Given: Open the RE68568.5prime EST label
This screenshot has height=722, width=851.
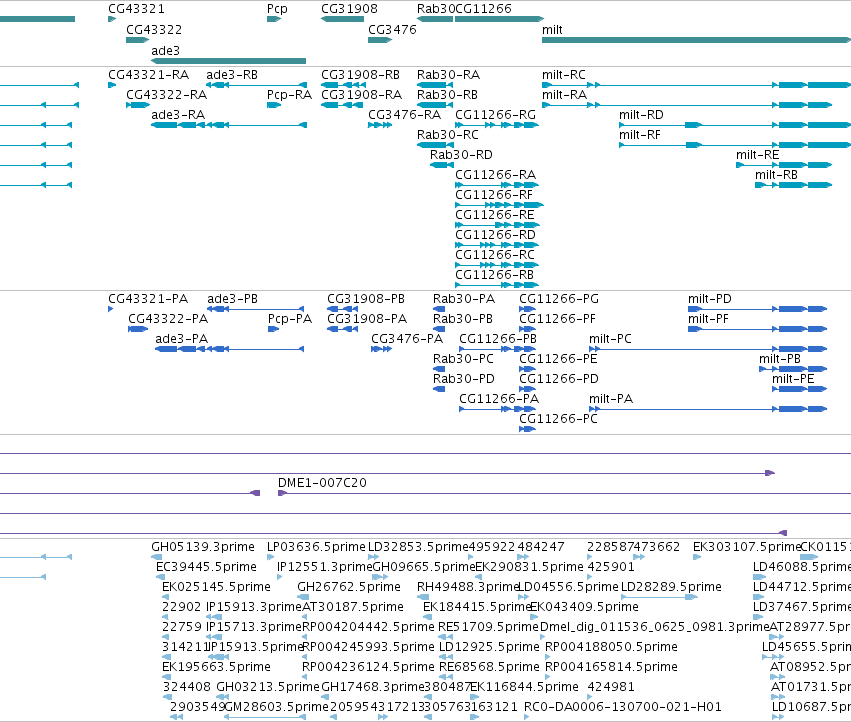Looking at the screenshot, I should pyautogui.click(x=489, y=667).
